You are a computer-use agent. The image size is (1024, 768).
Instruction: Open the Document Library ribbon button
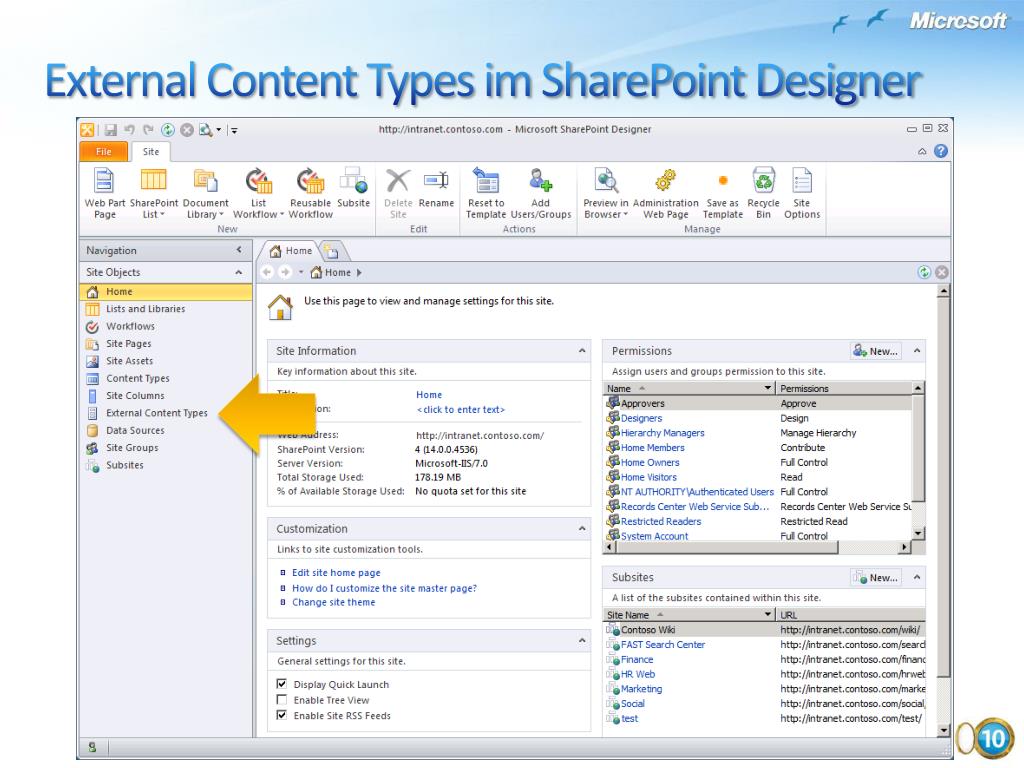[205, 193]
